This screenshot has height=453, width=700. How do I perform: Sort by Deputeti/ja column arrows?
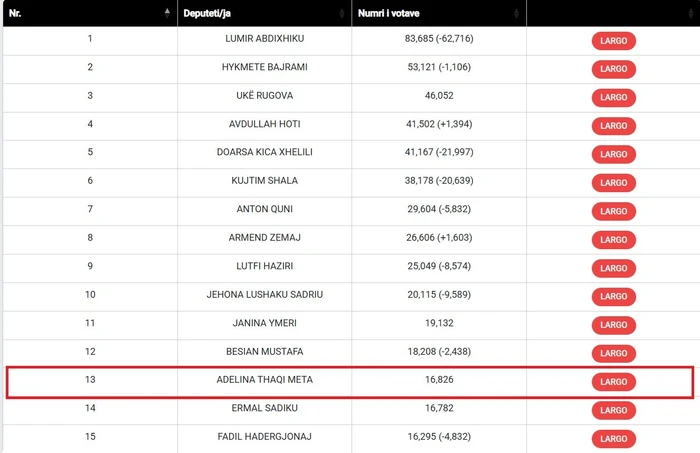[x=341, y=13]
